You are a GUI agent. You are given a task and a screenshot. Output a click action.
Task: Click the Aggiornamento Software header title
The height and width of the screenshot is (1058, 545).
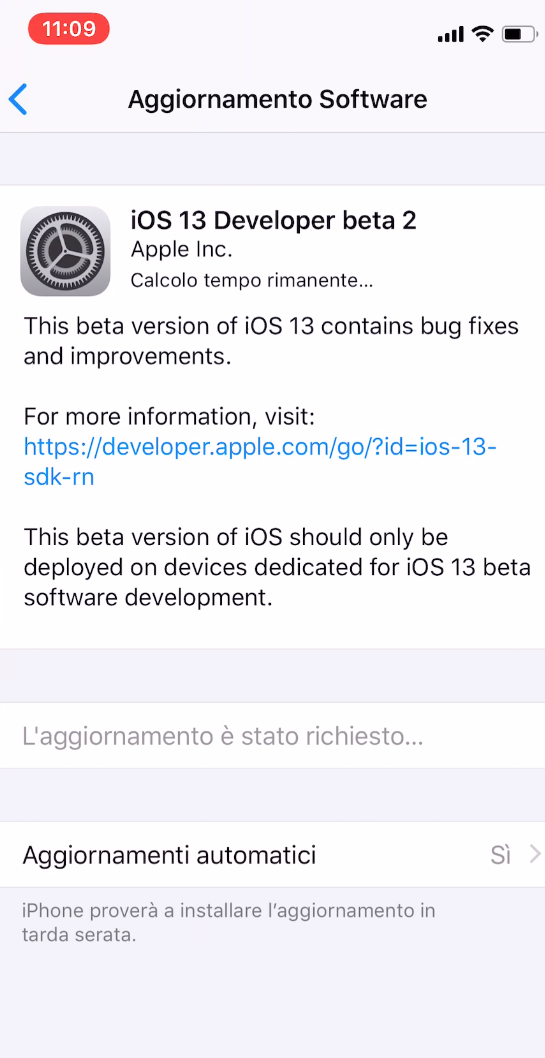277,99
